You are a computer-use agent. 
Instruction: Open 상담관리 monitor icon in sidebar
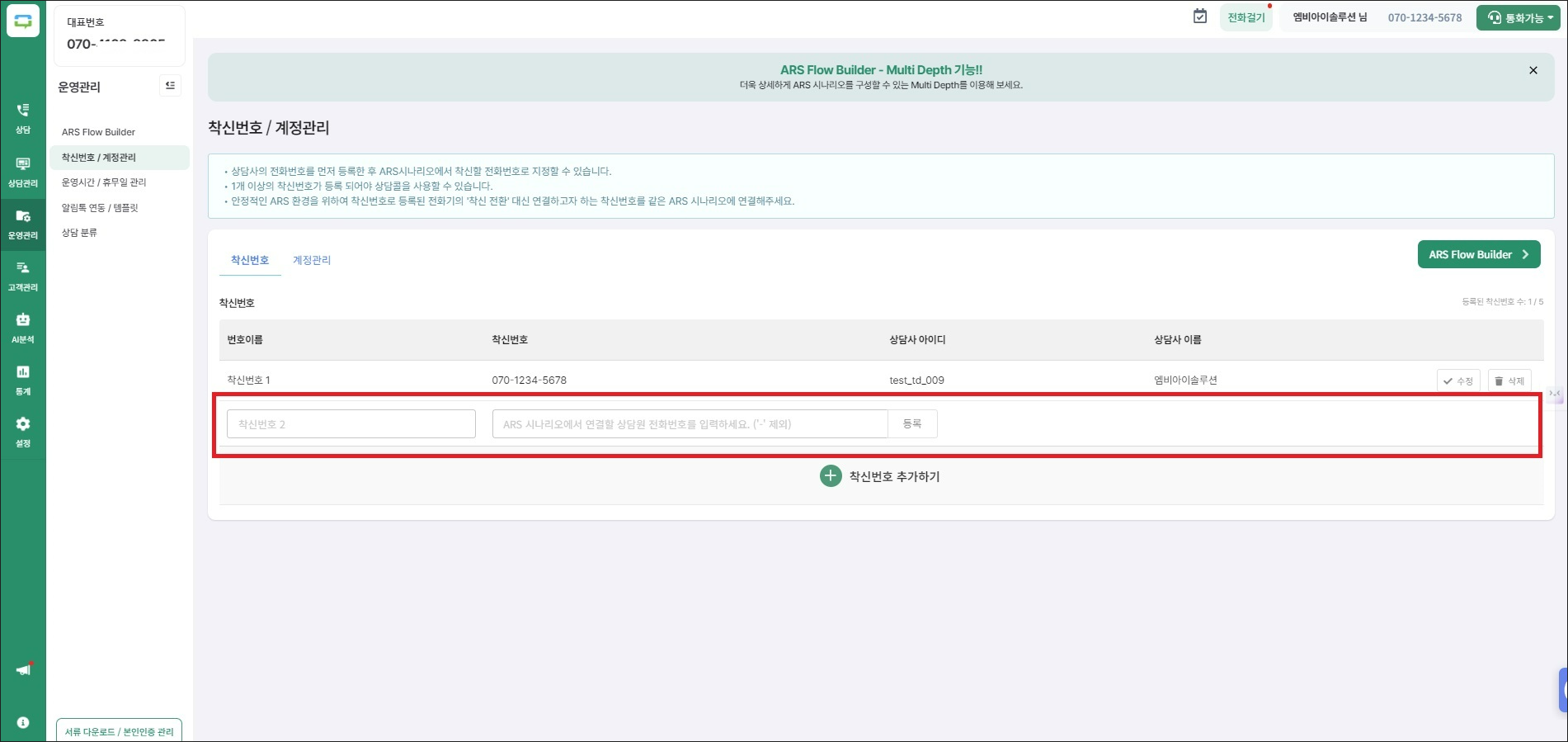tap(23, 171)
